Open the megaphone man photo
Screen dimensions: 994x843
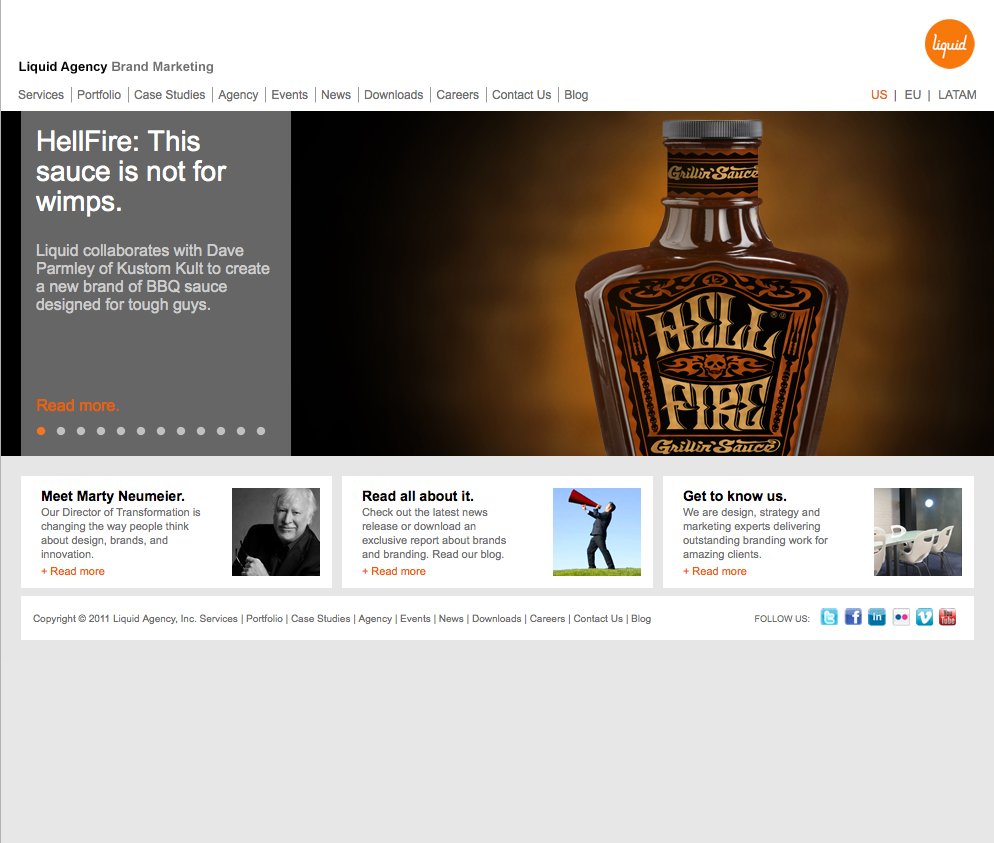597,532
